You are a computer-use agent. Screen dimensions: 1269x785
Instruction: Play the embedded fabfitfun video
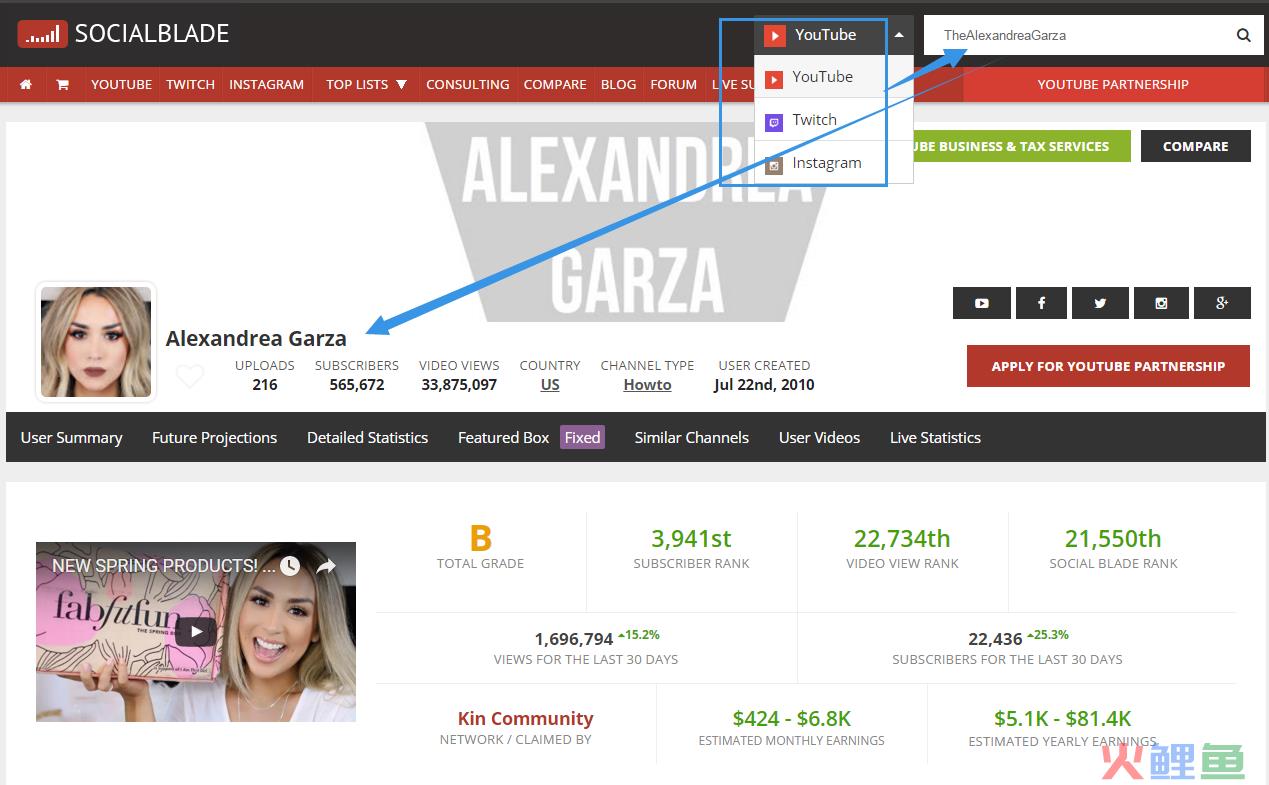(196, 631)
